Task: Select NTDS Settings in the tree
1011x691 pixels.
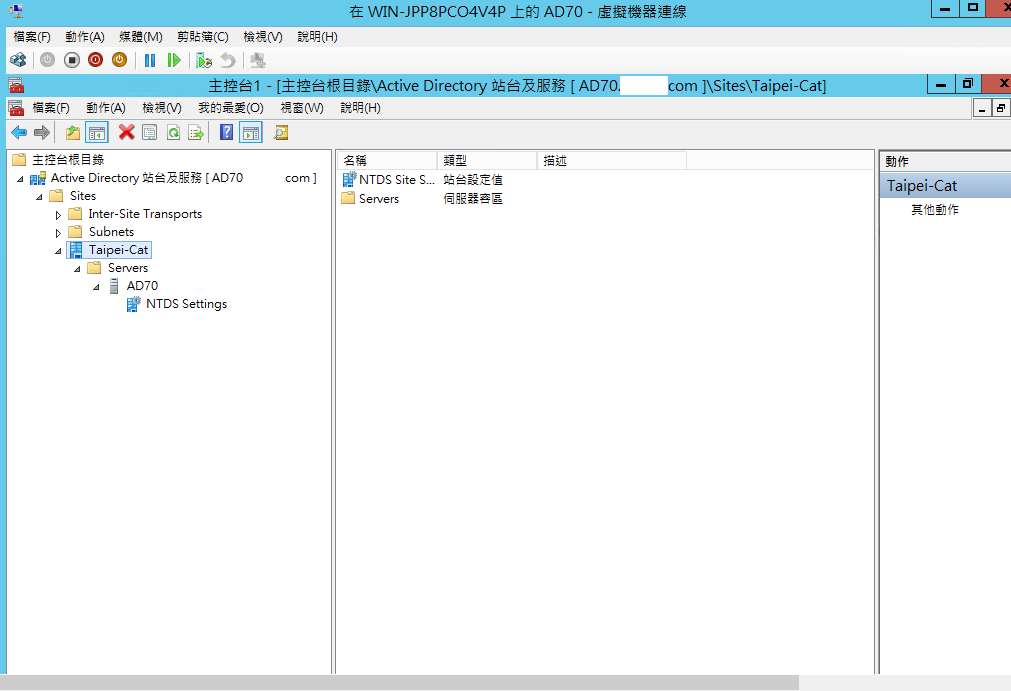Action: point(186,304)
